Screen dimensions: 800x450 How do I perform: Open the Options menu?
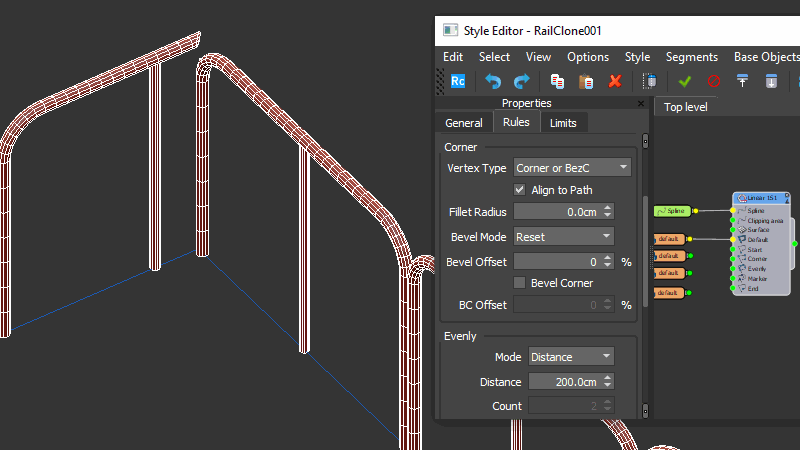pos(588,57)
